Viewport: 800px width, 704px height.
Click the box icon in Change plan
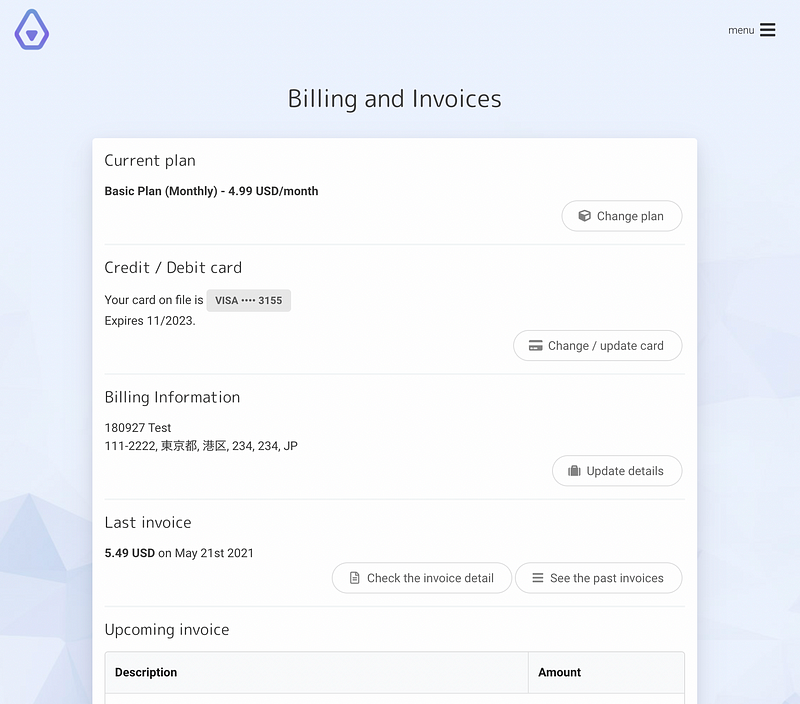584,216
